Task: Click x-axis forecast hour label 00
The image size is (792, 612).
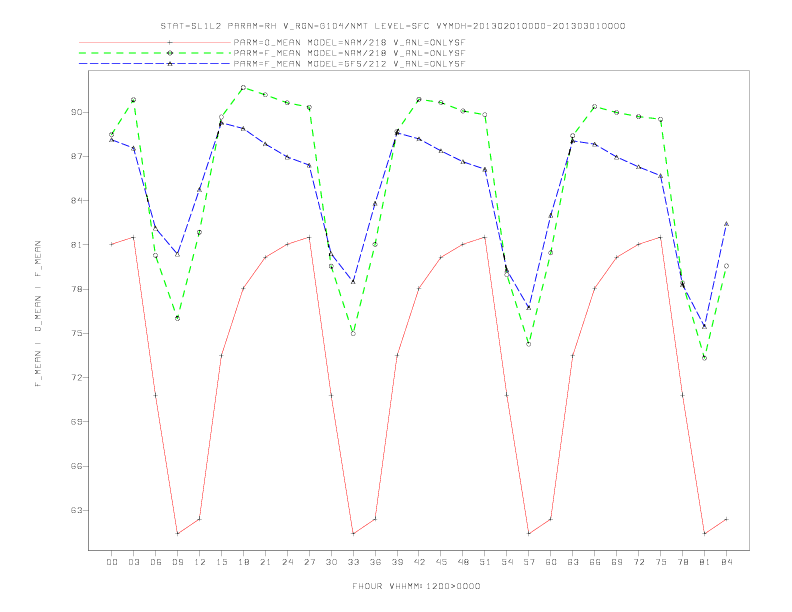Action: click(112, 562)
